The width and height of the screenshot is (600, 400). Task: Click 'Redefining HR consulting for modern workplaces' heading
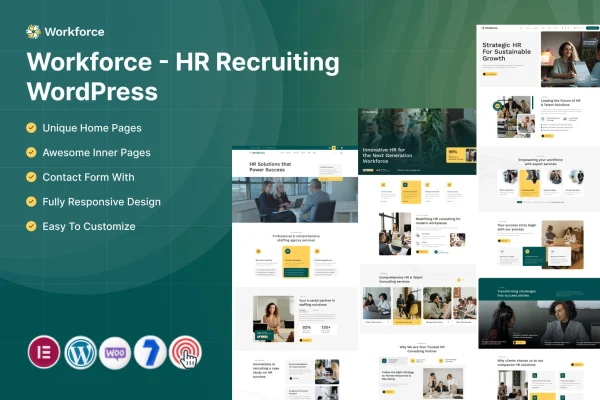click(x=438, y=221)
